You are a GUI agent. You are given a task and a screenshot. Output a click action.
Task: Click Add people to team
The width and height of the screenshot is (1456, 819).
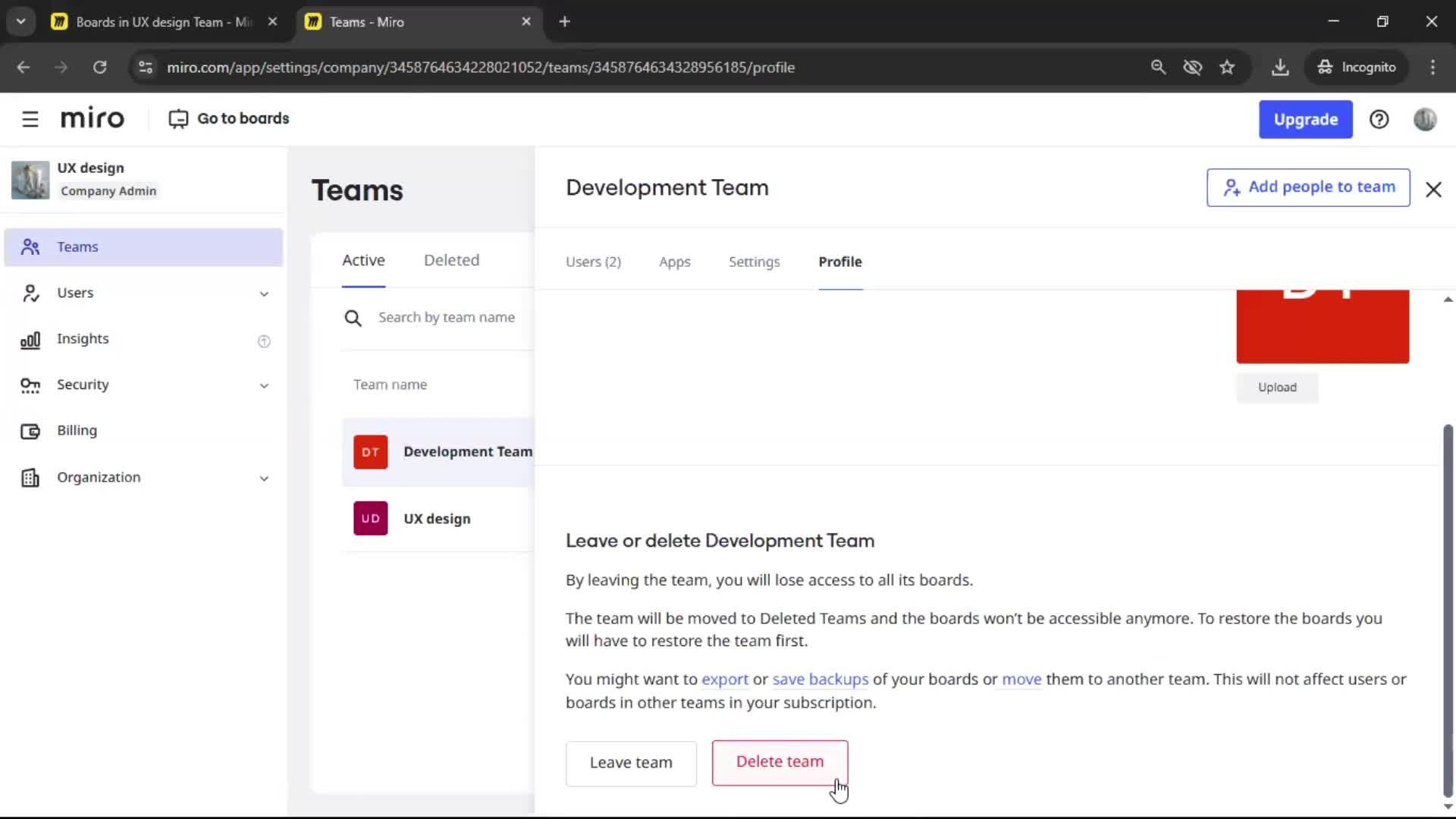point(1308,187)
